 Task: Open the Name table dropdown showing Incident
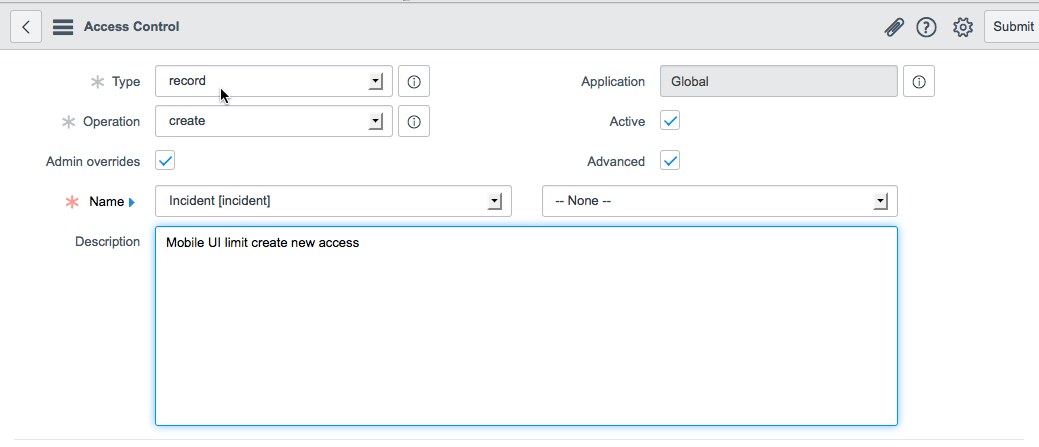click(333, 201)
